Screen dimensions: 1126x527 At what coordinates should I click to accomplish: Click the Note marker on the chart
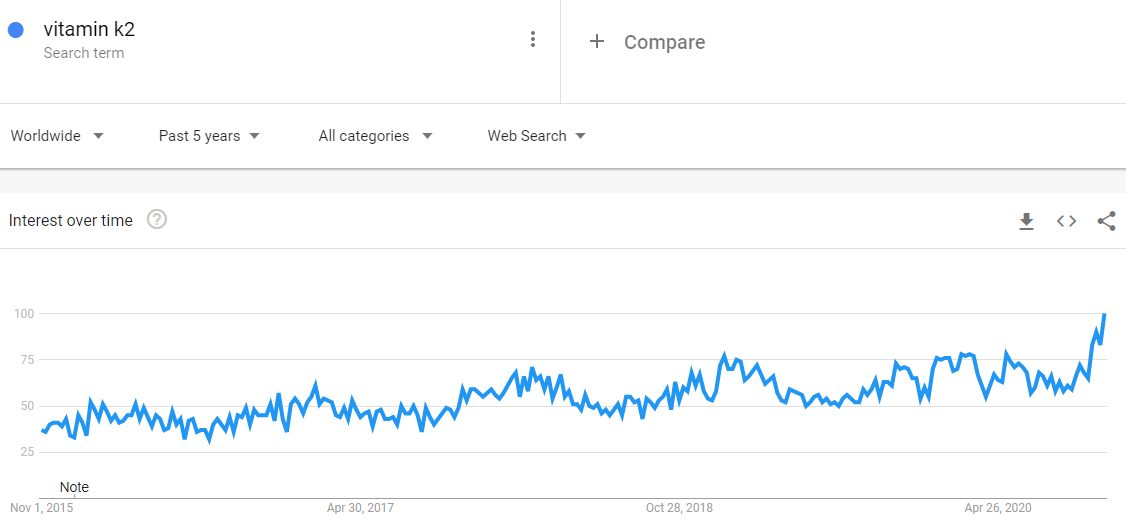(x=74, y=488)
